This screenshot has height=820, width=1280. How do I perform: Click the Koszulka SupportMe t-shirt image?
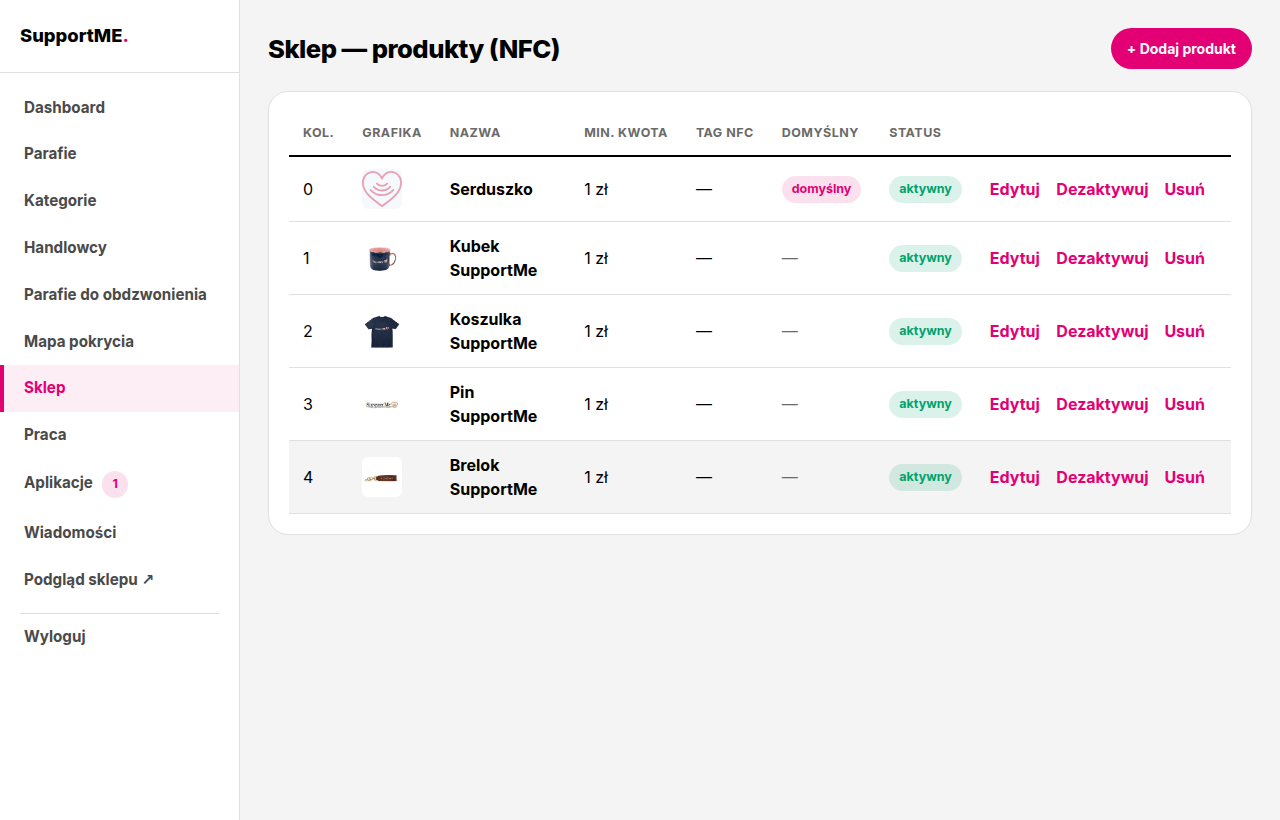pyautogui.click(x=382, y=331)
